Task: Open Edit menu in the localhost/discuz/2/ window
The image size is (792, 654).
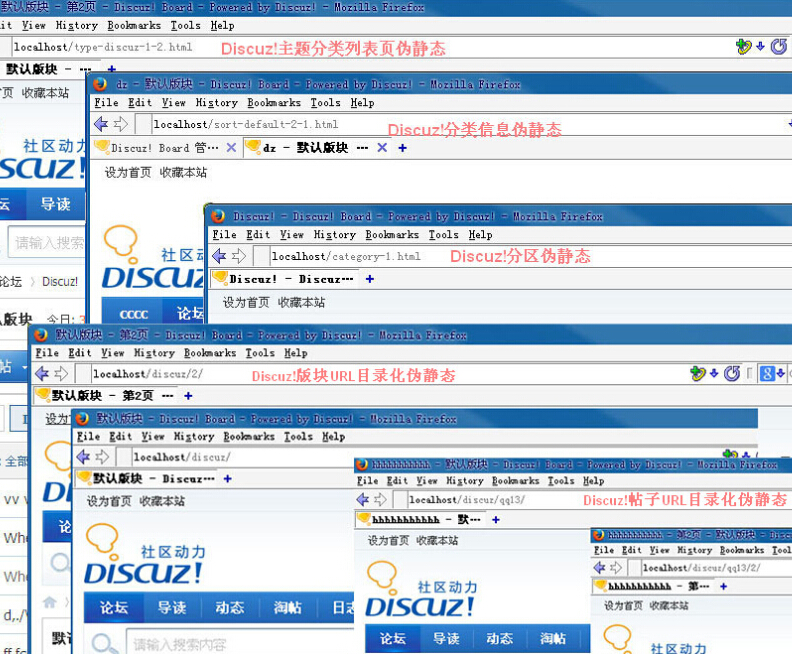Action: click(x=80, y=353)
